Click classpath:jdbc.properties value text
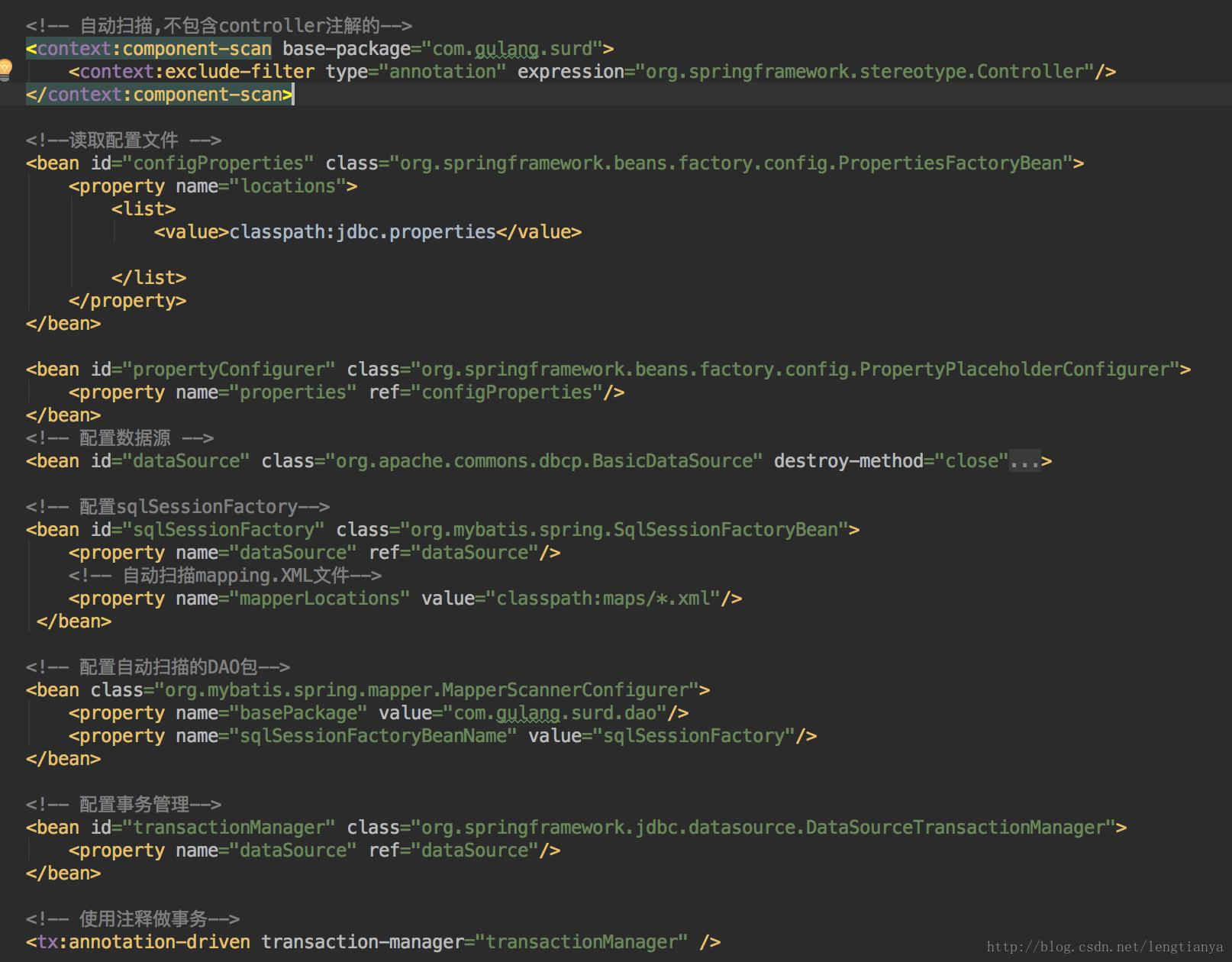This screenshot has width=1232, height=962. tap(363, 232)
